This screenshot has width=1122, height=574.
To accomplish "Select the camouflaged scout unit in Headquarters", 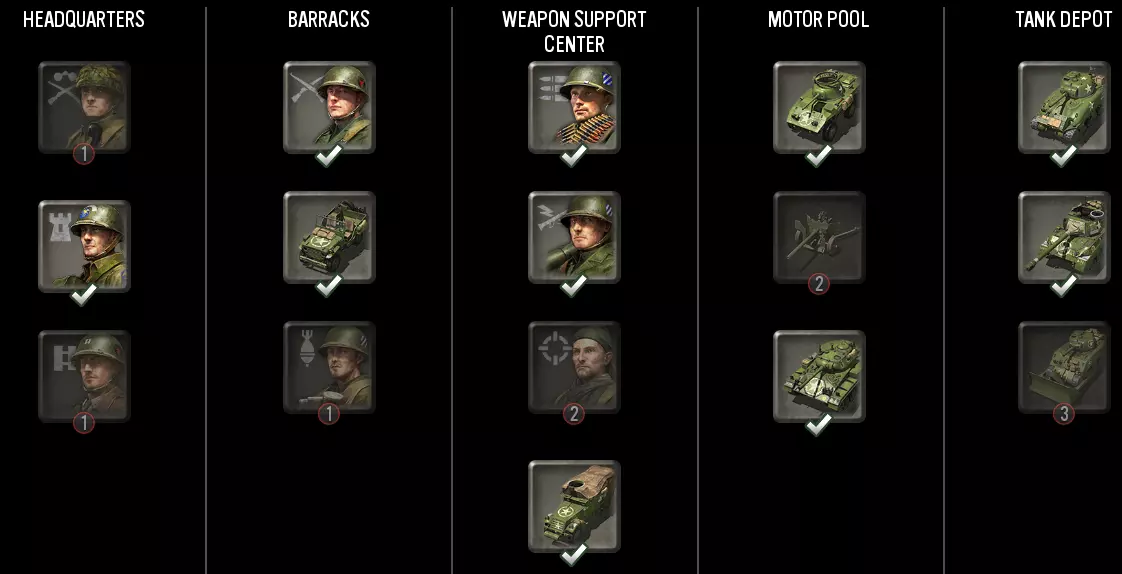I will click(84, 107).
